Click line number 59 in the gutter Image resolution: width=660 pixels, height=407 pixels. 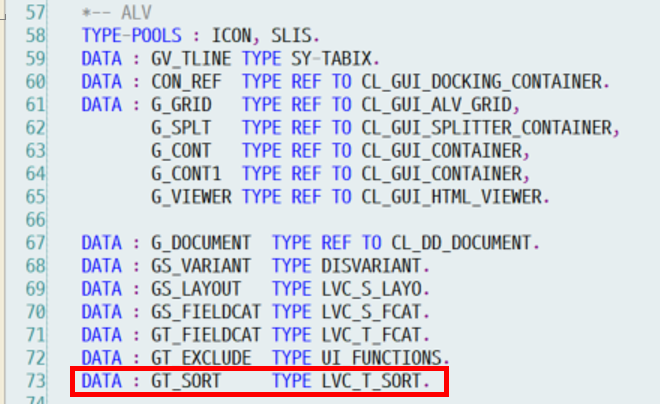(x=35, y=59)
